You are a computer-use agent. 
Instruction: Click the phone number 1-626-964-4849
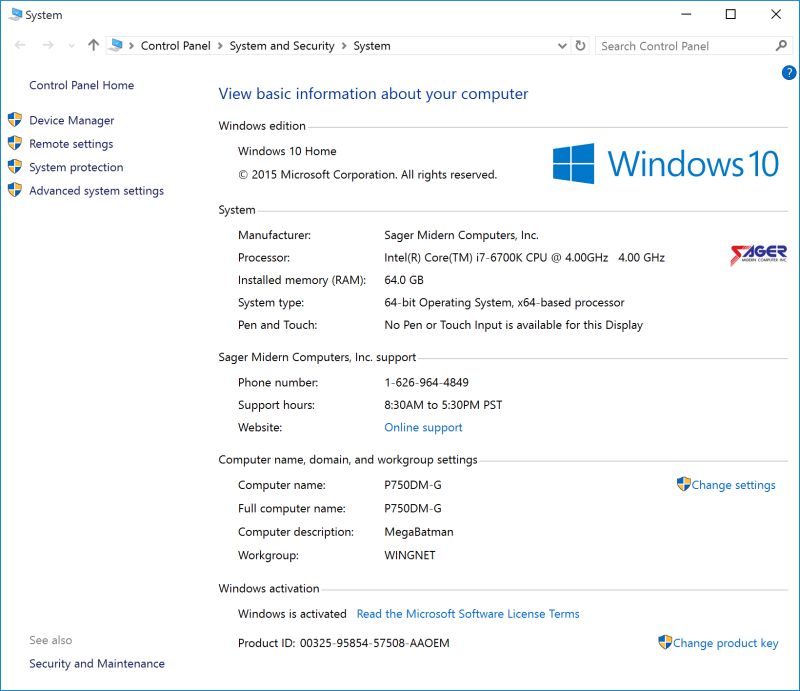[427, 382]
